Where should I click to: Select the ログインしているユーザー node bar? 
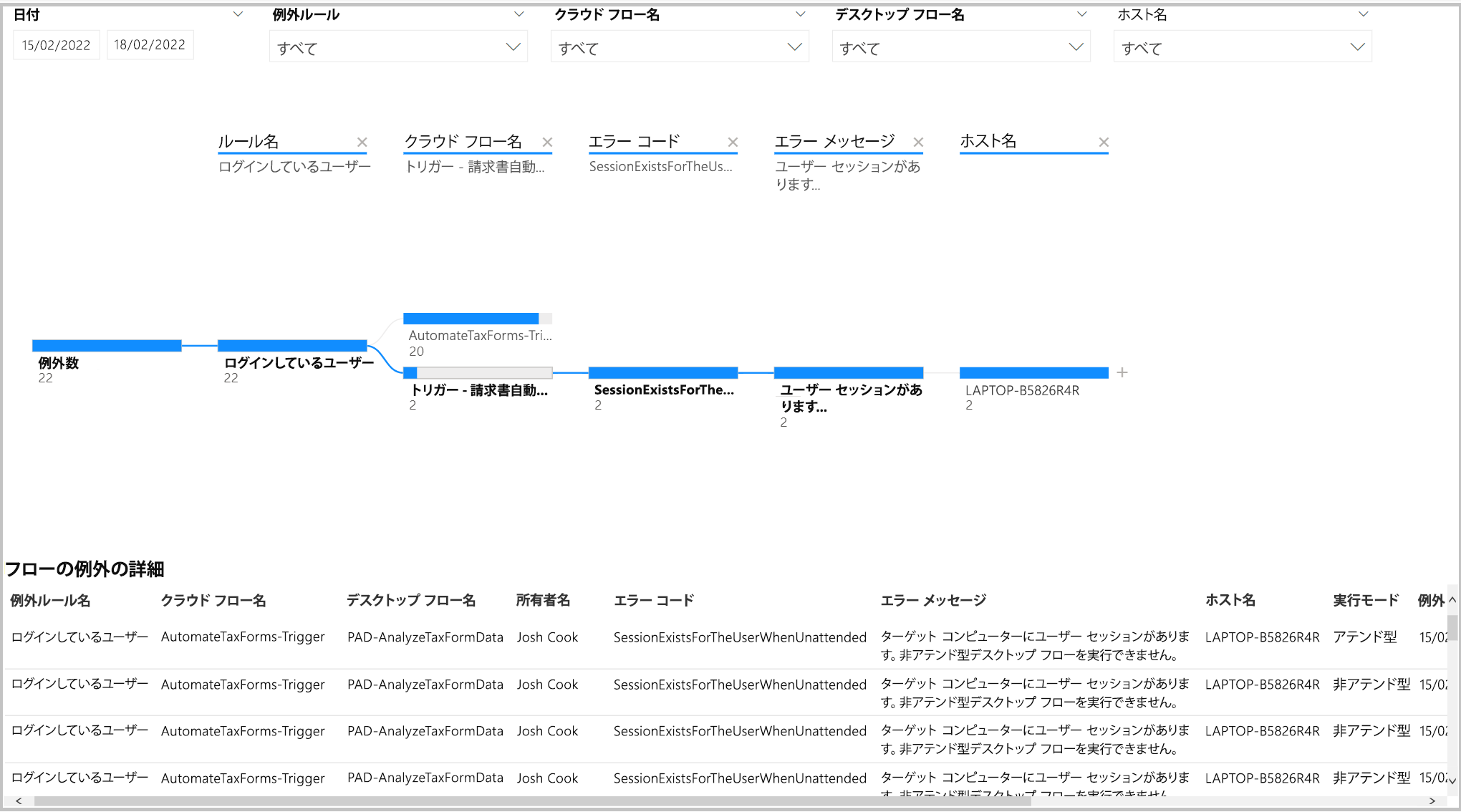point(292,346)
